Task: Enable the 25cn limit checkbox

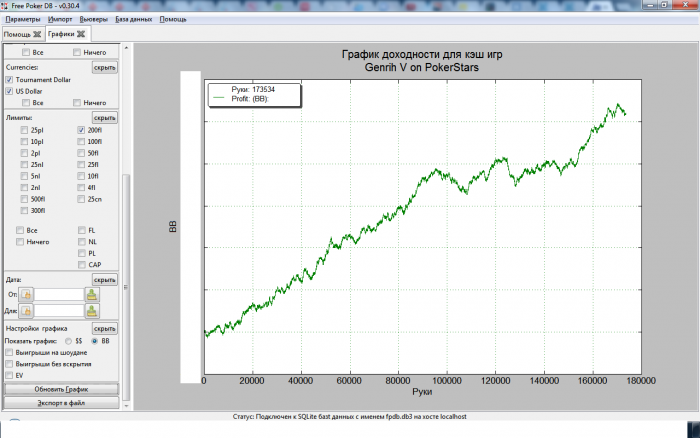Action: pyautogui.click(x=81, y=199)
